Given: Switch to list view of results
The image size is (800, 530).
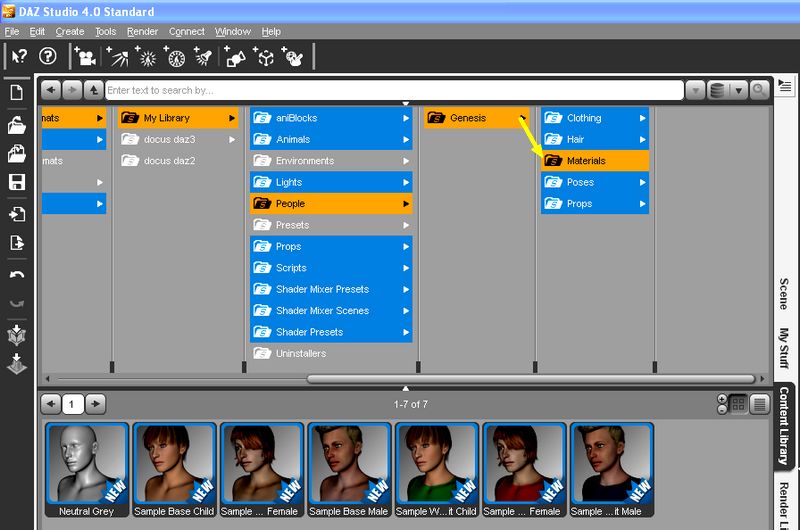Looking at the screenshot, I should 760,405.
